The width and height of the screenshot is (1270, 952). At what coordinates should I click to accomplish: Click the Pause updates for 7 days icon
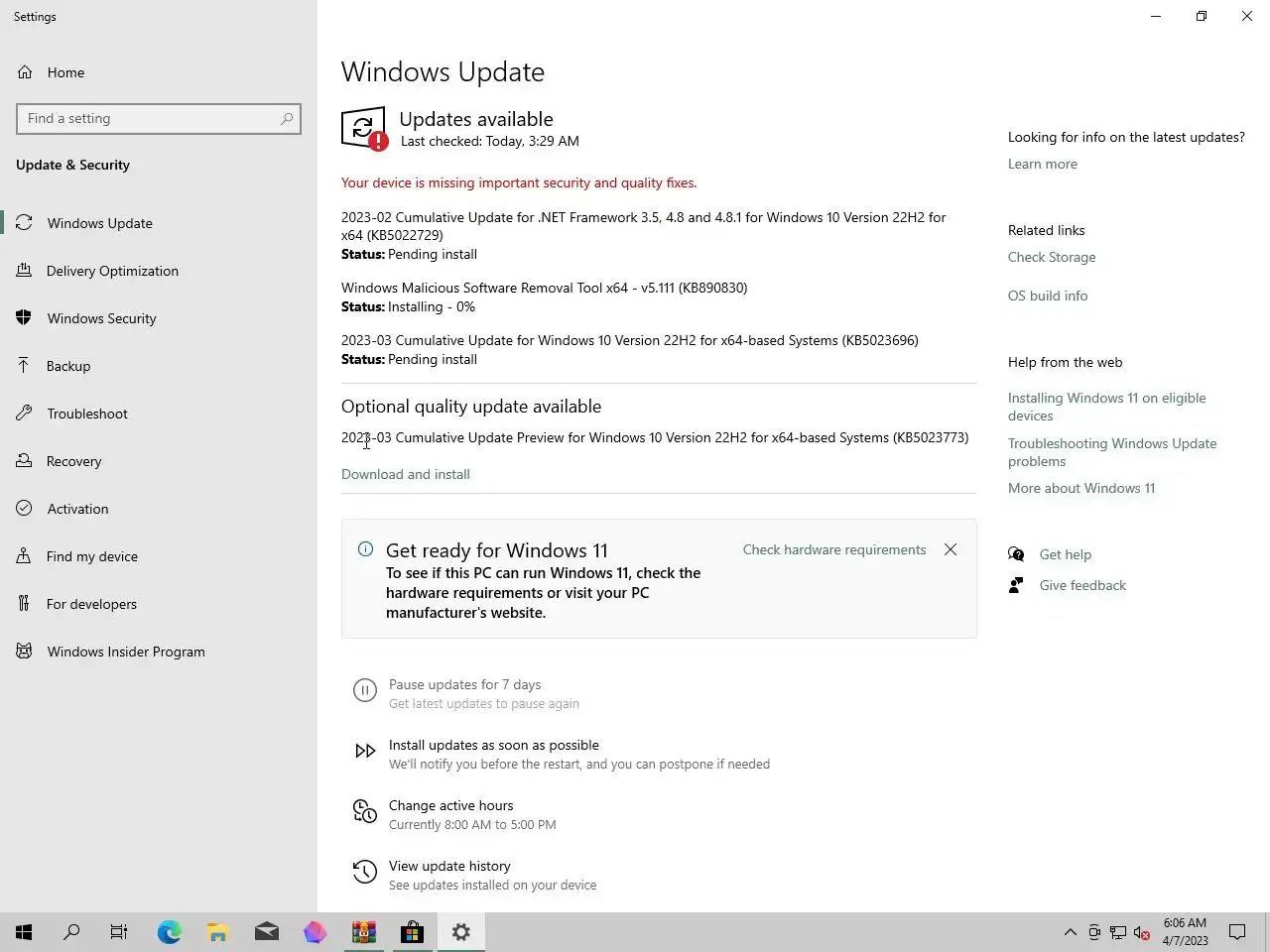pos(365,691)
